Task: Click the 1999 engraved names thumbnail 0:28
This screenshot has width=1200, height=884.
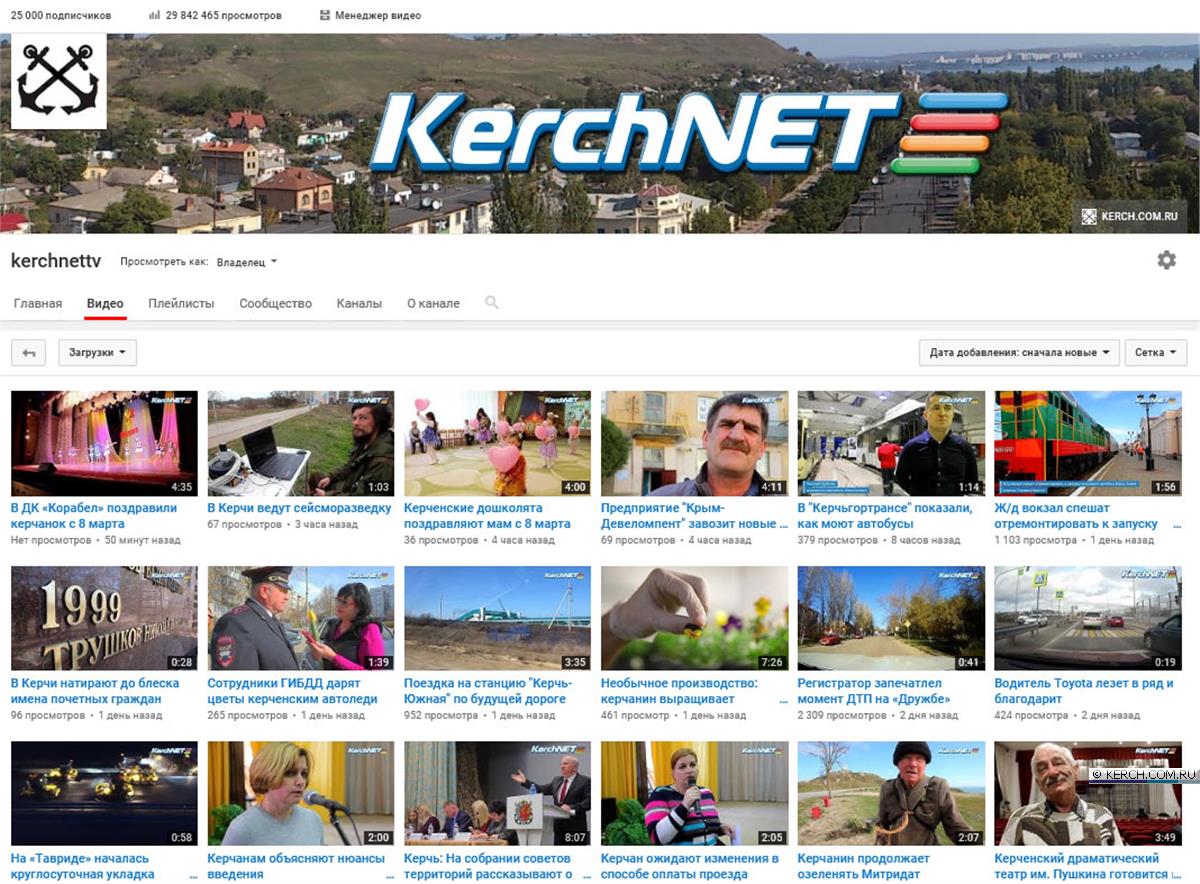Action: [x=104, y=619]
